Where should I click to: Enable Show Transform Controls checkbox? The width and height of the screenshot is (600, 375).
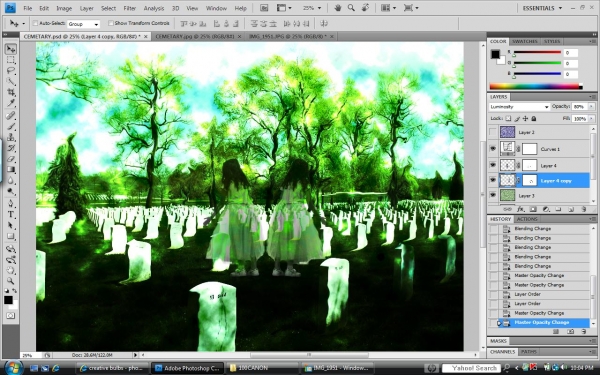(x=111, y=23)
